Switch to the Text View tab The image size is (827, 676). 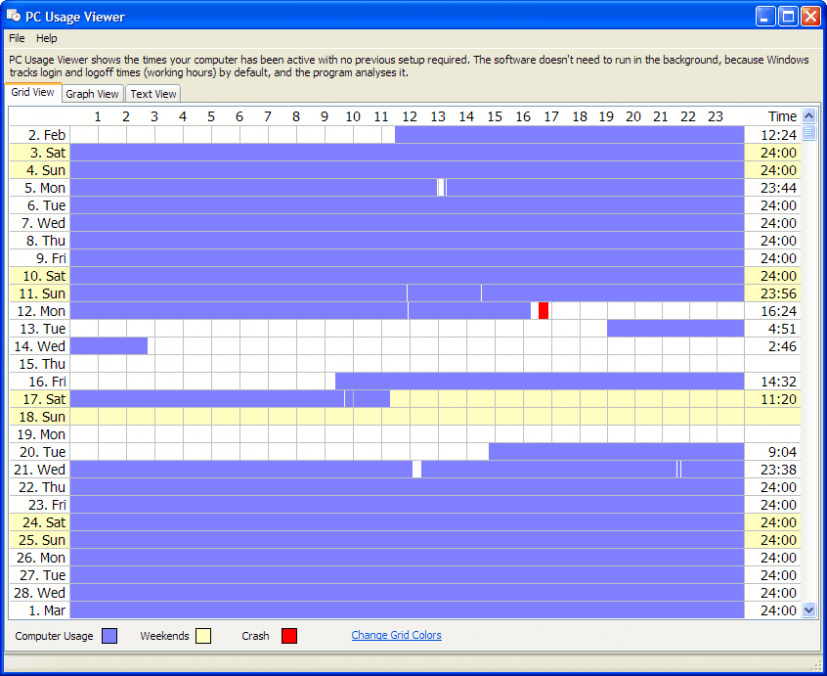pos(153,94)
